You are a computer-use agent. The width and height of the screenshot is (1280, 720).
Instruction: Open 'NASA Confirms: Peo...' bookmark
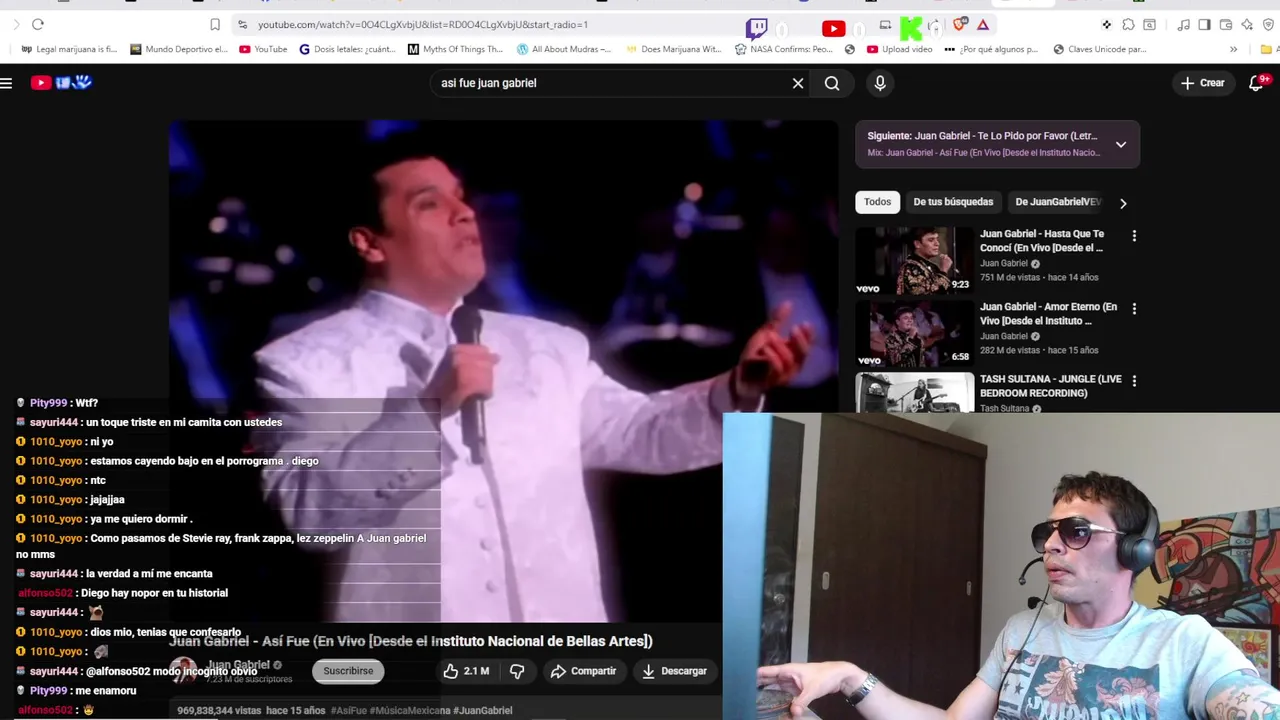[783, 49]
